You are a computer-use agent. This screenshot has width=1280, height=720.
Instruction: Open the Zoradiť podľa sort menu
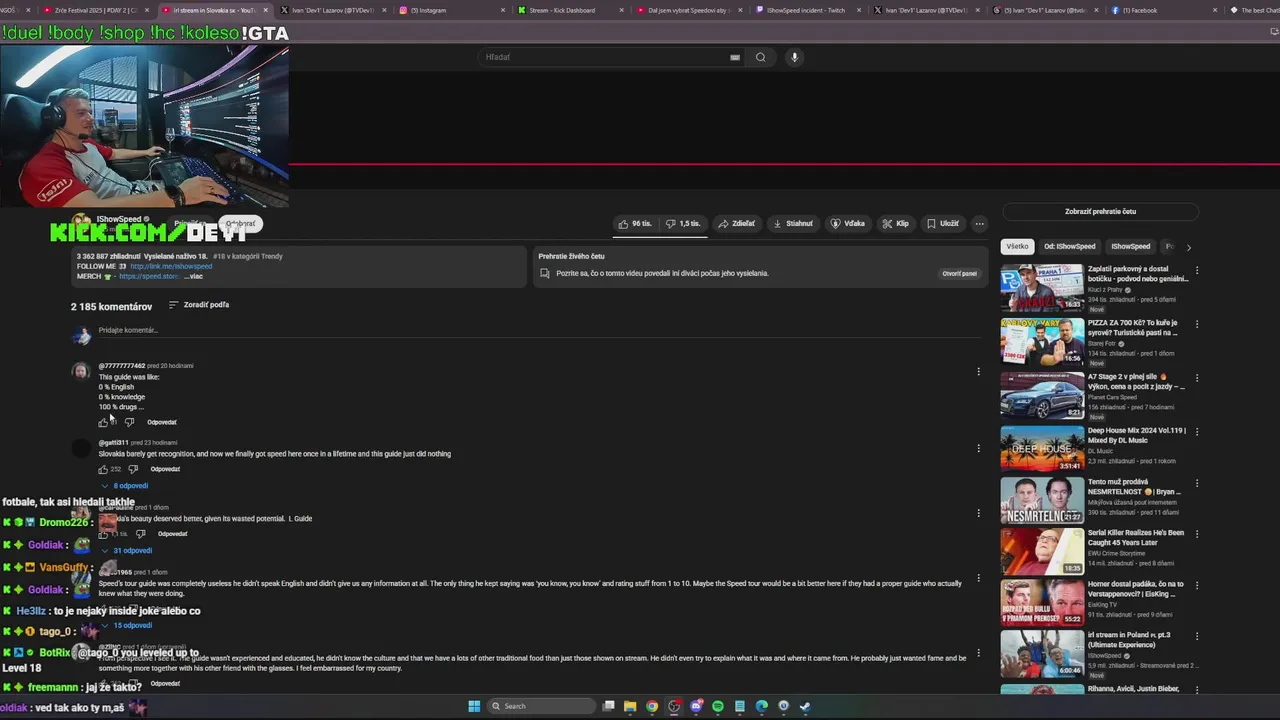point(199,305)
